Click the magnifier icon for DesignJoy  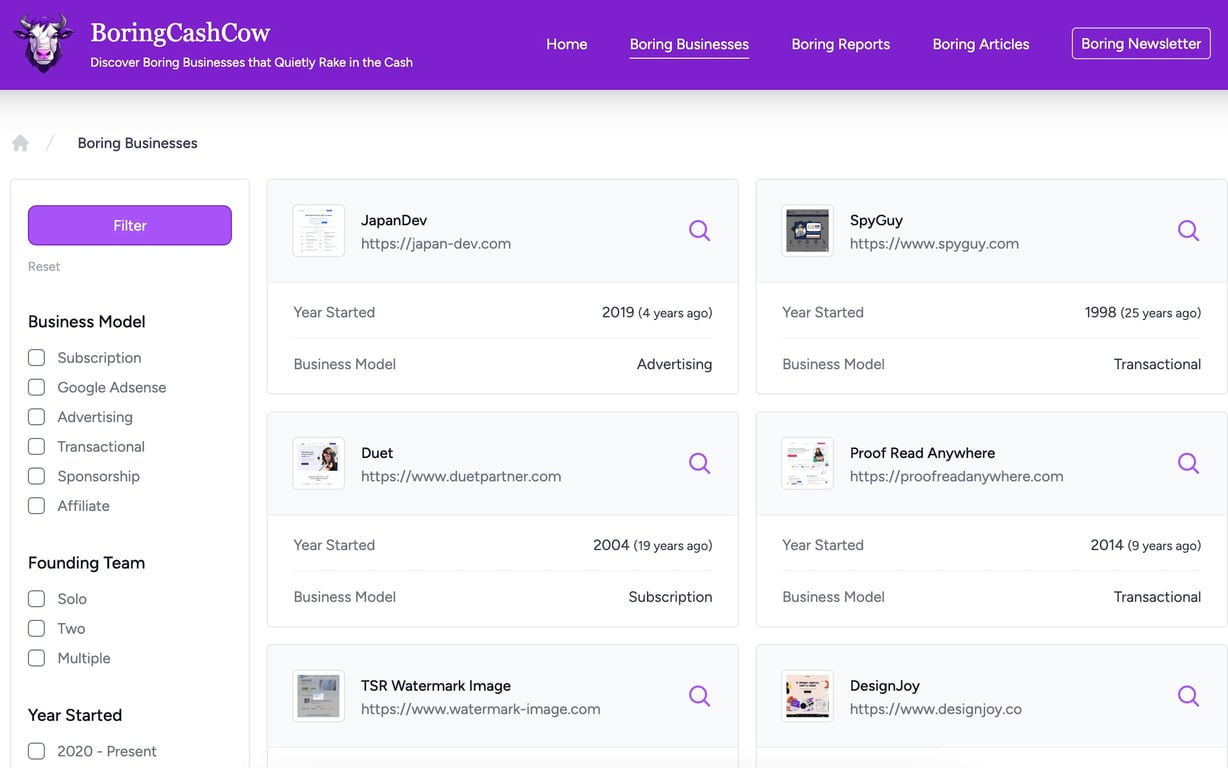coord(1188,696)
